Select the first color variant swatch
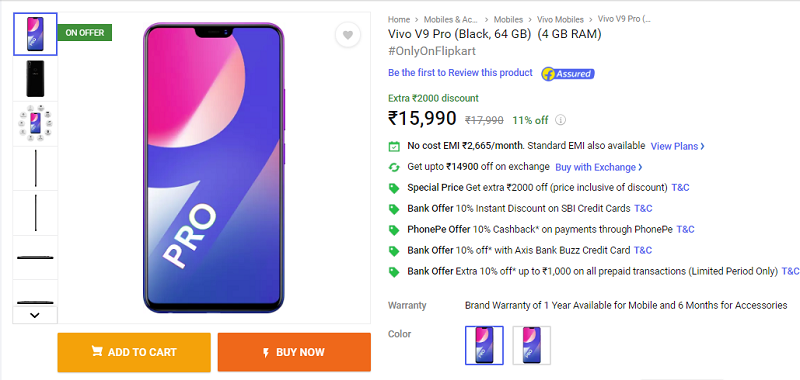Viewport: 800px width, 380px height. (484, 345)
